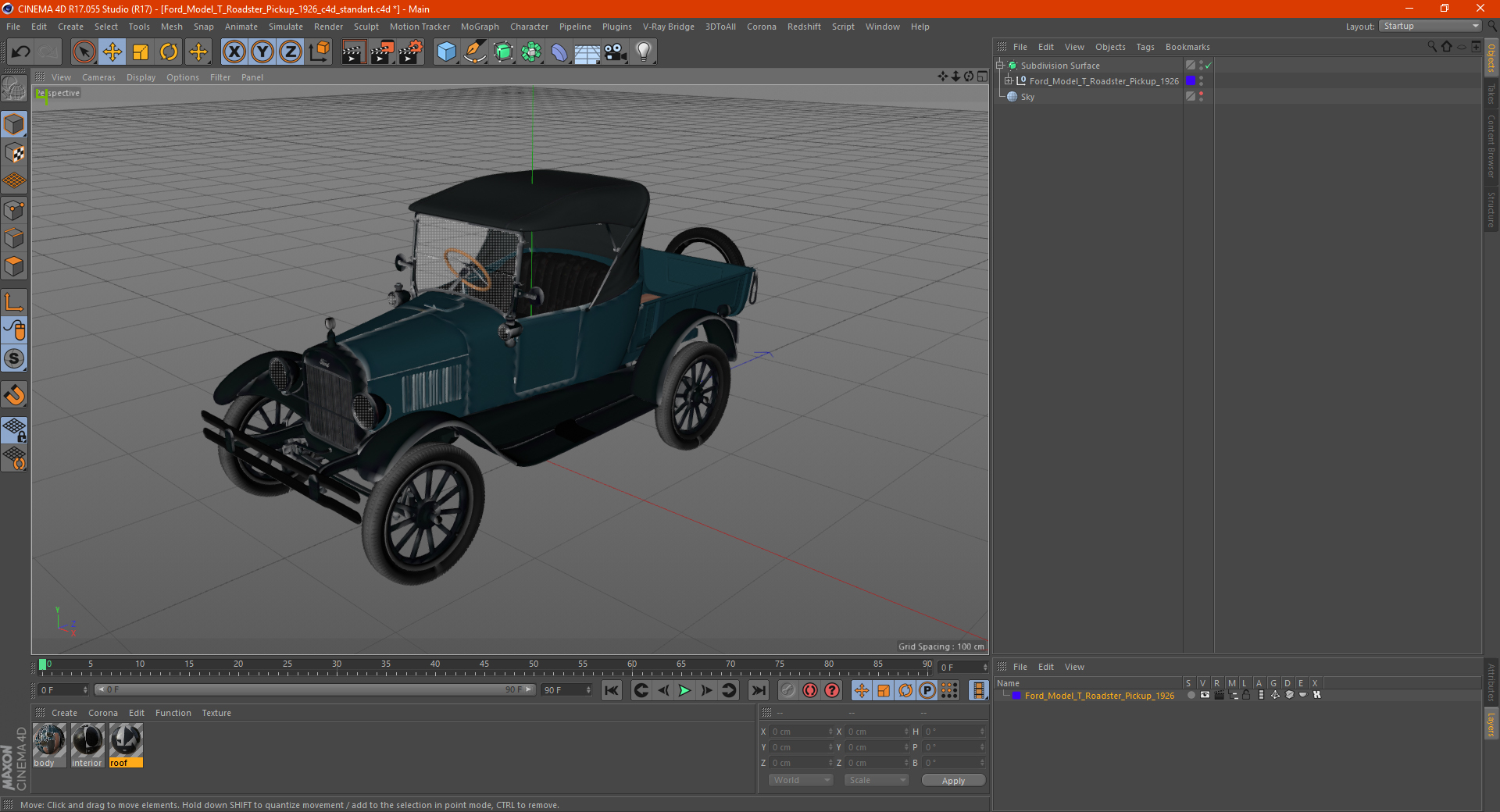Screen dimensions: 1500x812
Task: Click the Apply button
Action: [953, 780]
